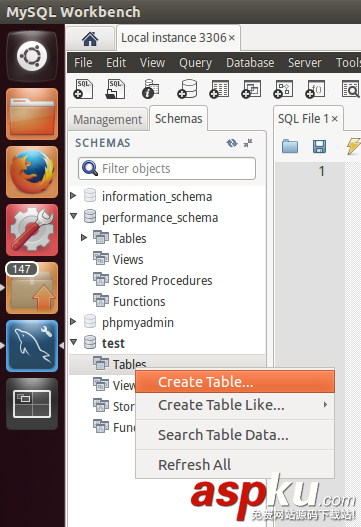Select the test database name
The image size is (361, 527).
(x=113, y=343)
